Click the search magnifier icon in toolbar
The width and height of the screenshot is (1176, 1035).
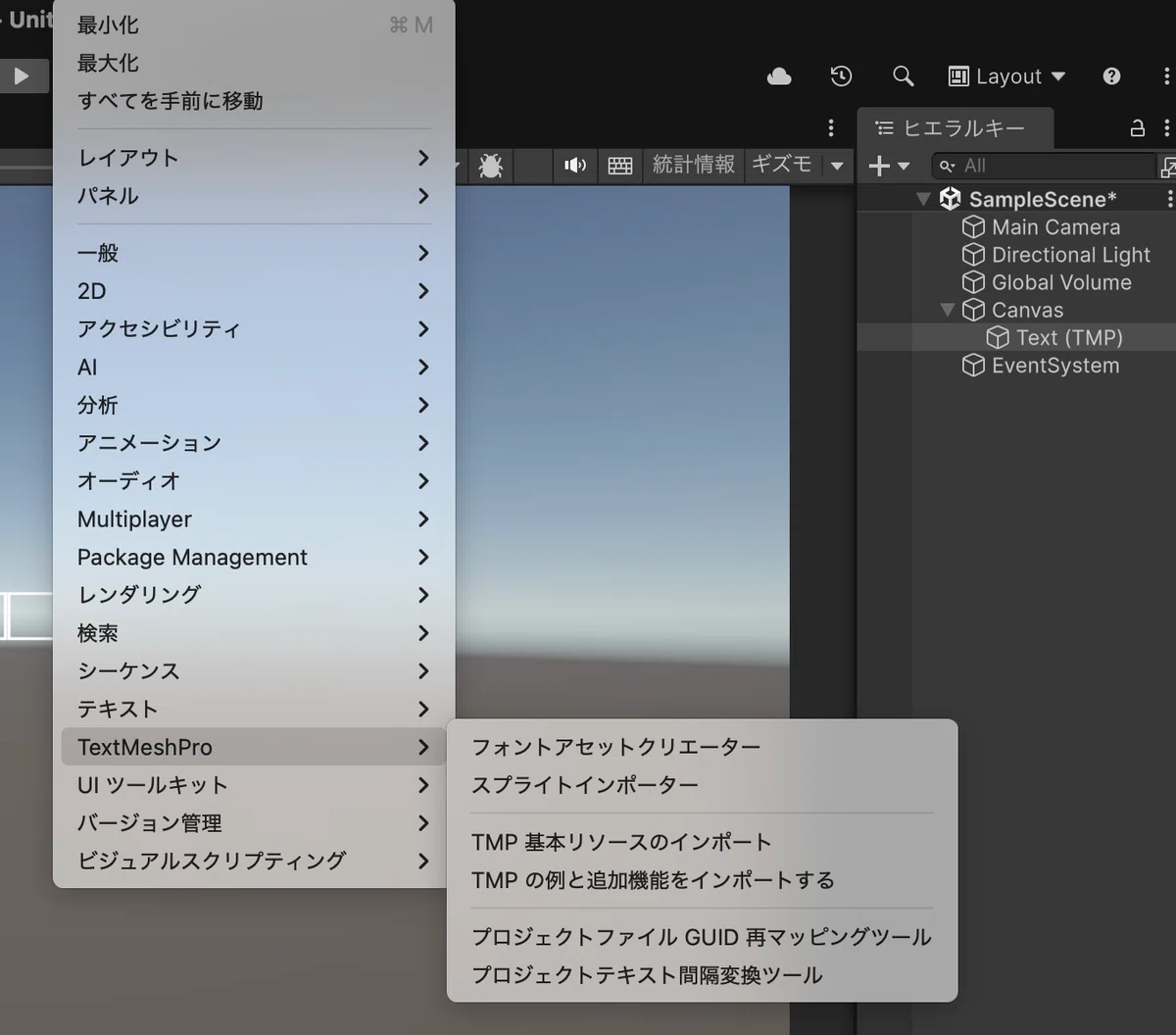pos(903,76)
